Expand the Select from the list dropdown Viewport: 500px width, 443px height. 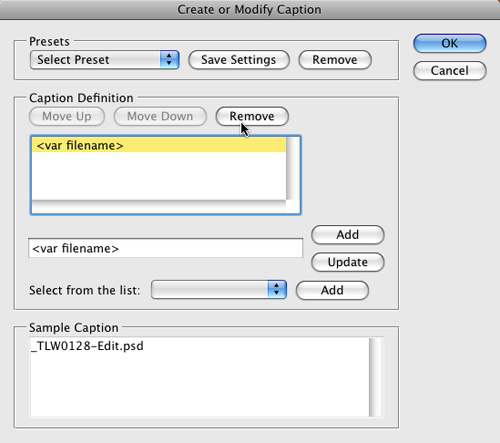(219, 290)
